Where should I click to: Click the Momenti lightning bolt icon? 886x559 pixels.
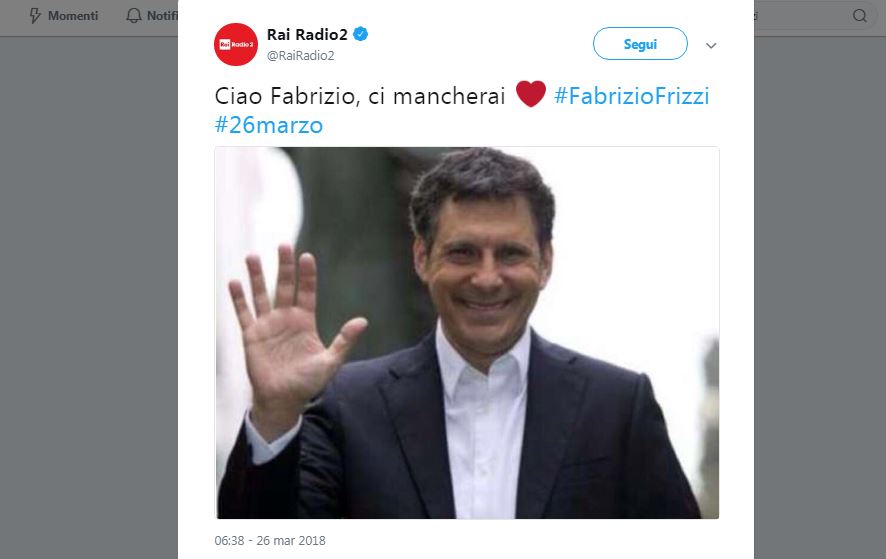point(35,16)
